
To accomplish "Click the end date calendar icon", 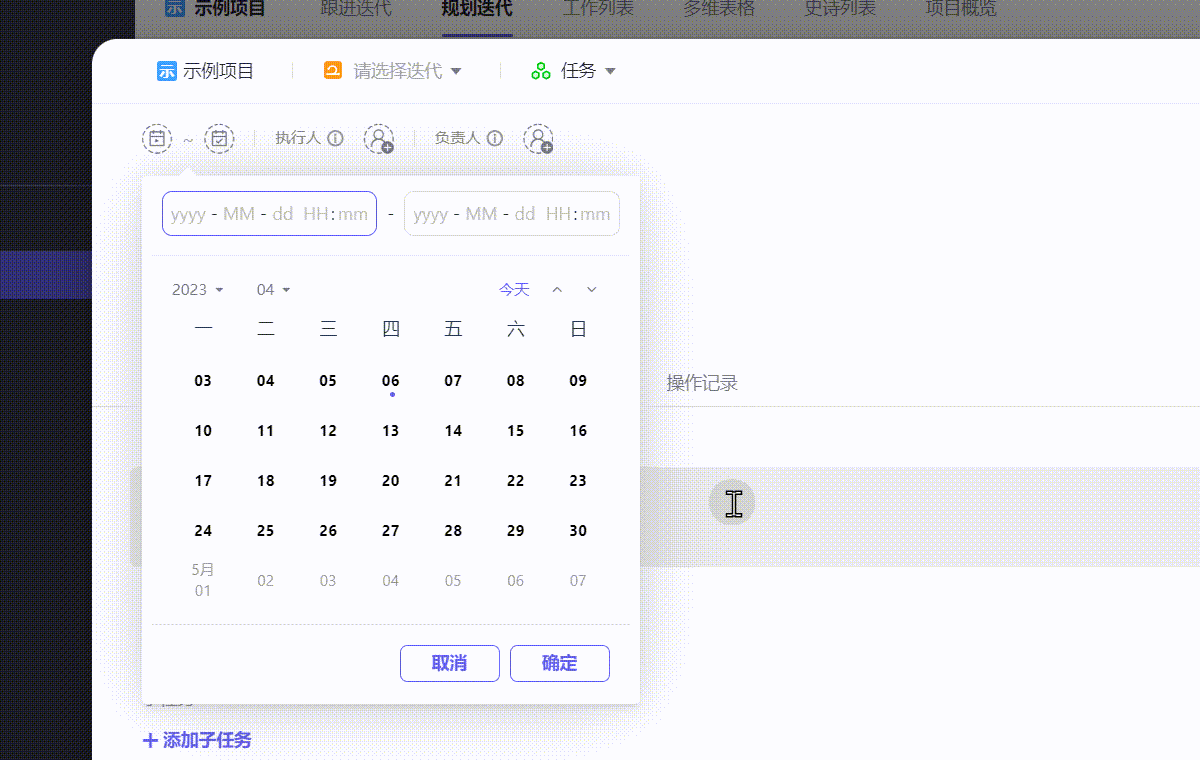I will click(219, 139).
